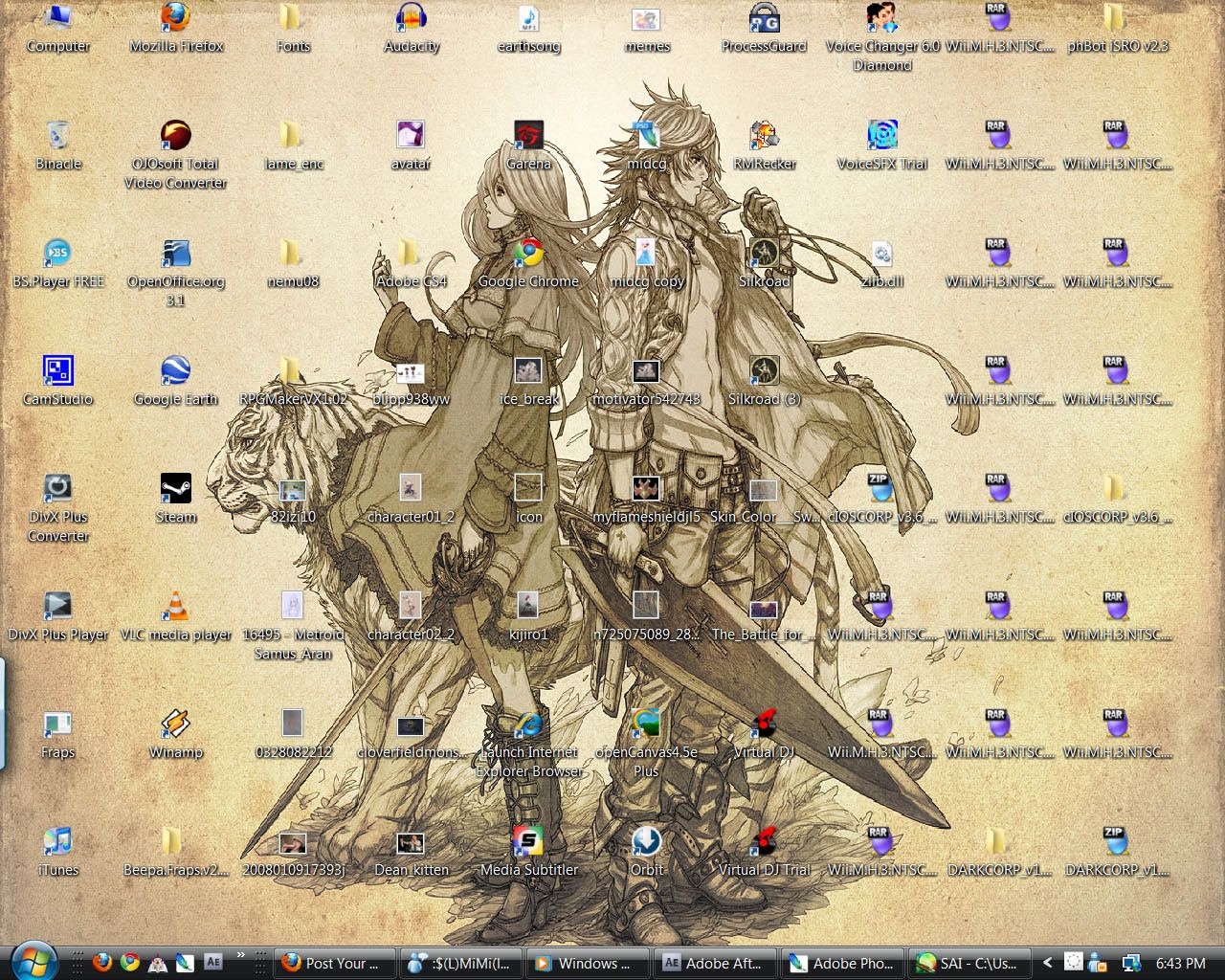Open the RPGMakerVX1.02 folder
This screenshot has width=1225, height=980.
294,381
